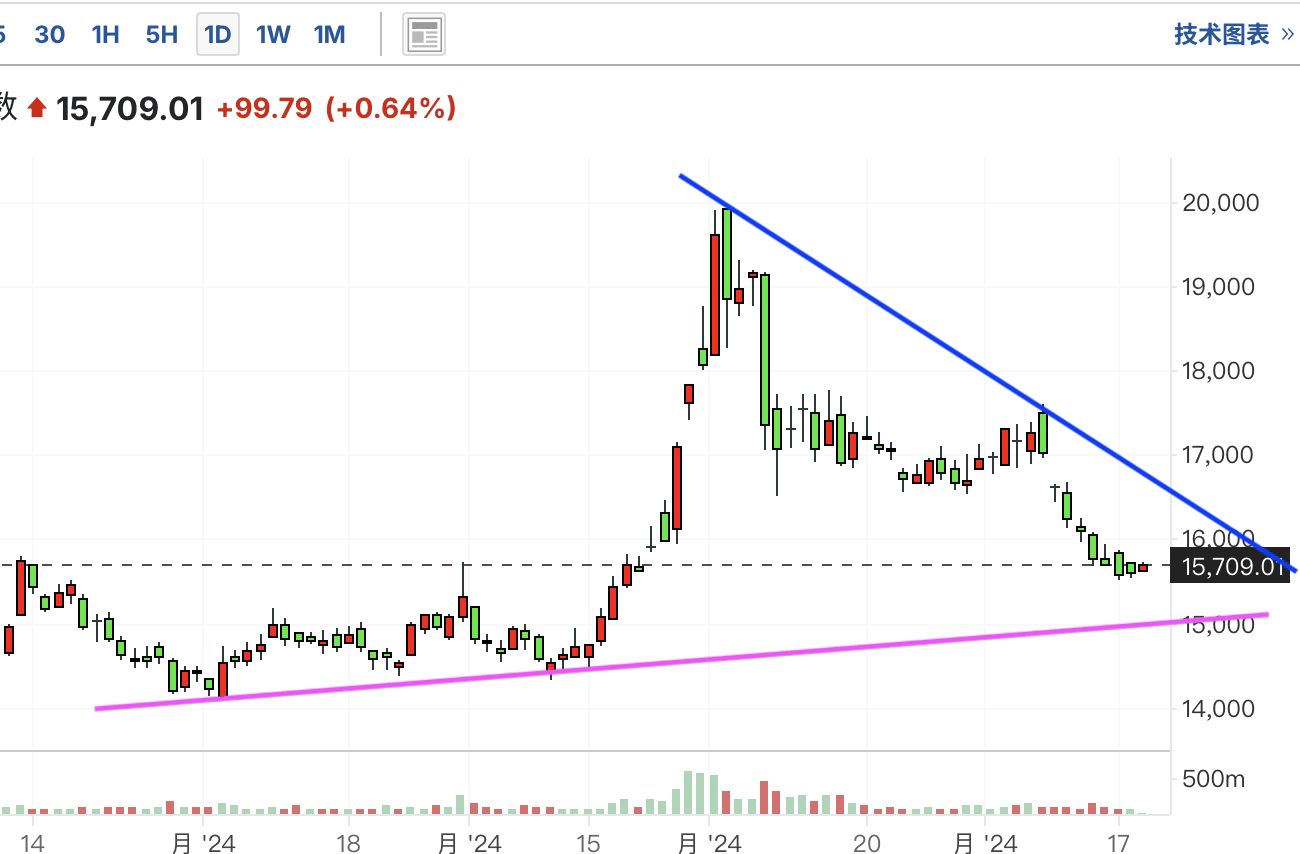Click the 17,000 price axis label
This screenshot has width=1300, height=854.
[x=1219, y=455]
